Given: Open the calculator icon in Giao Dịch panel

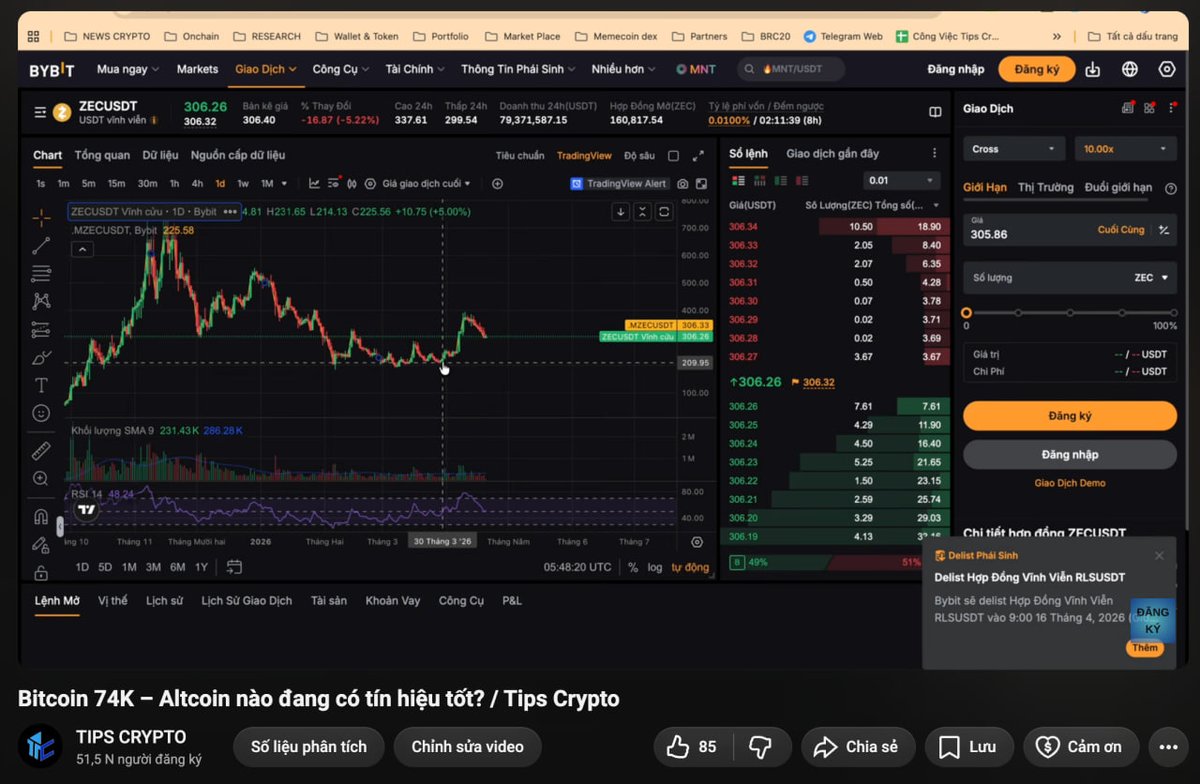Looking at the screenshot, I should [x=1128, y=108].
